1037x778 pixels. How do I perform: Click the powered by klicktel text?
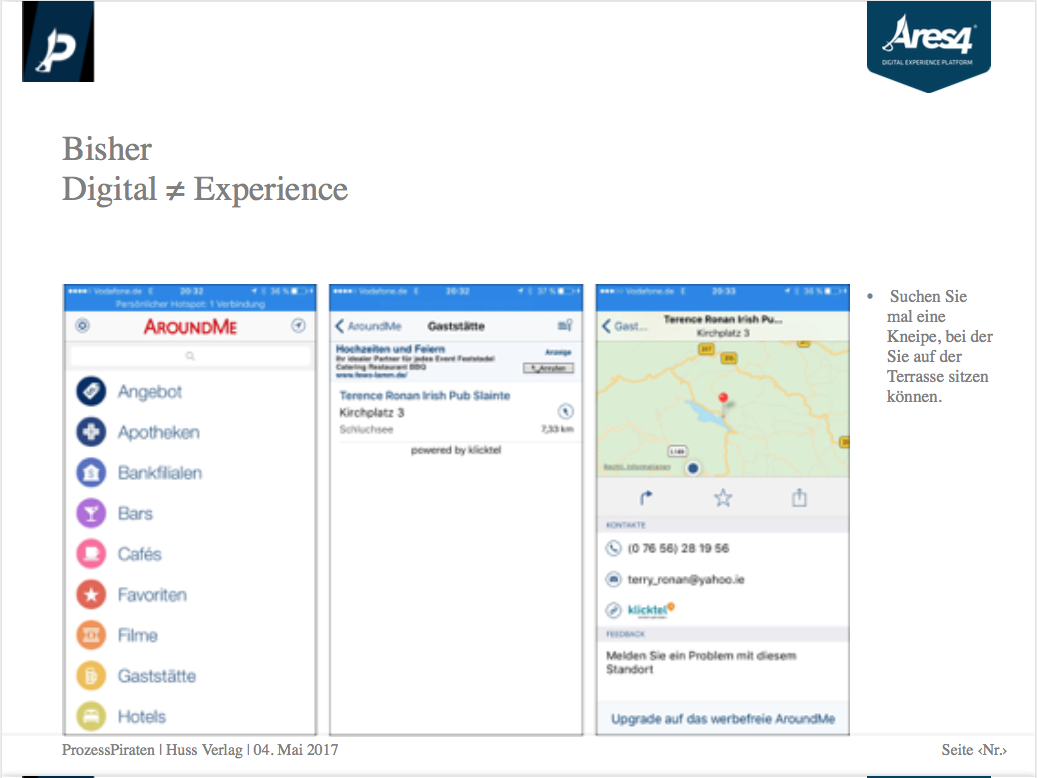coord(456,450)
